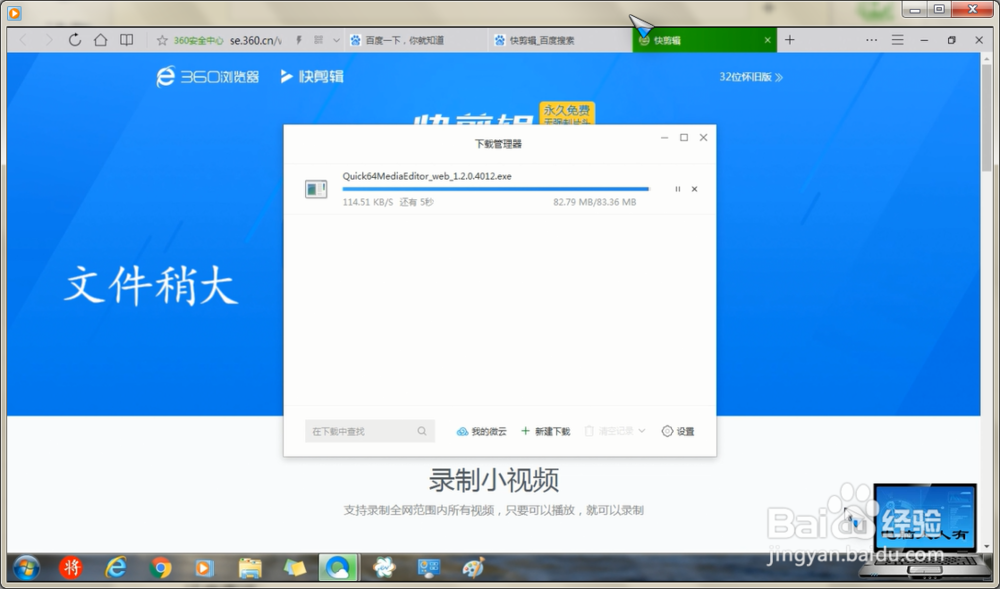The image size is (1000, 589).
Task: Expand the 清空记录 dropdown arrow
Action: [x=642, y=431]
